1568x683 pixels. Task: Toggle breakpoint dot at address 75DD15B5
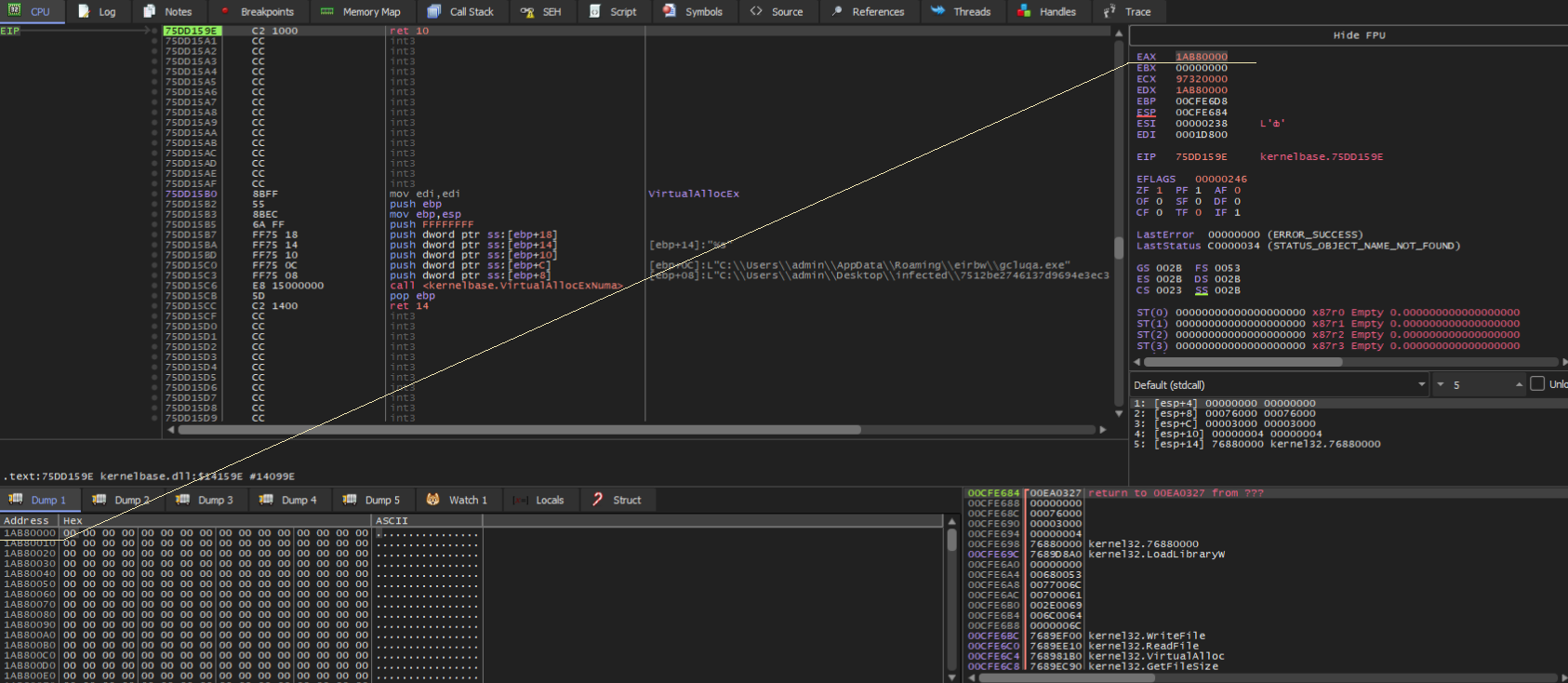coord(154,224)
